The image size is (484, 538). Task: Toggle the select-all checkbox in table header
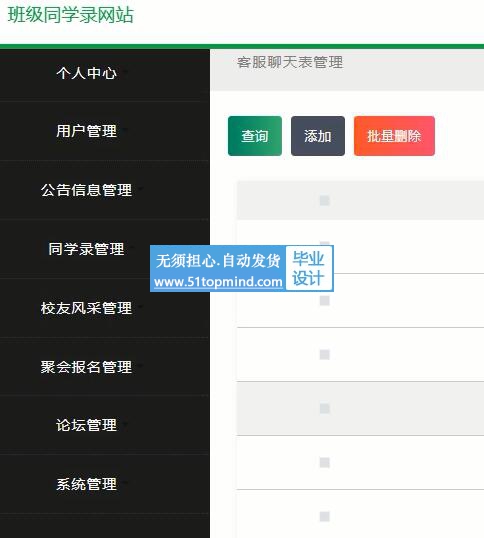tap(324, 200)
